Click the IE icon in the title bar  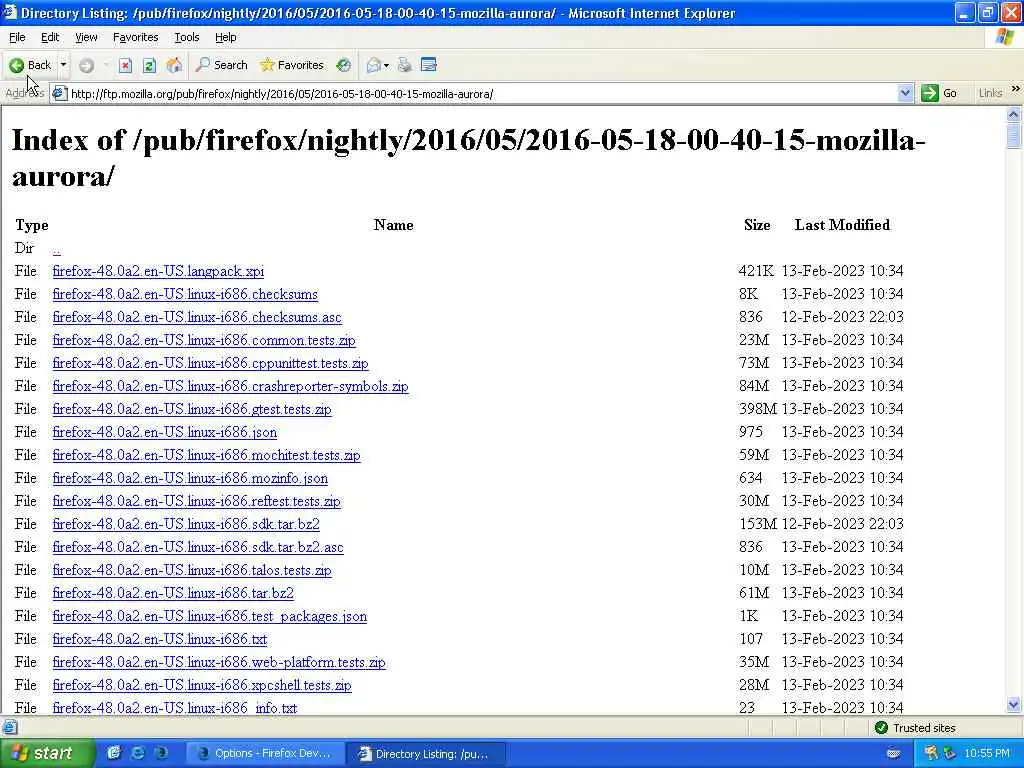pyautogui.click(x=10, y=13)
